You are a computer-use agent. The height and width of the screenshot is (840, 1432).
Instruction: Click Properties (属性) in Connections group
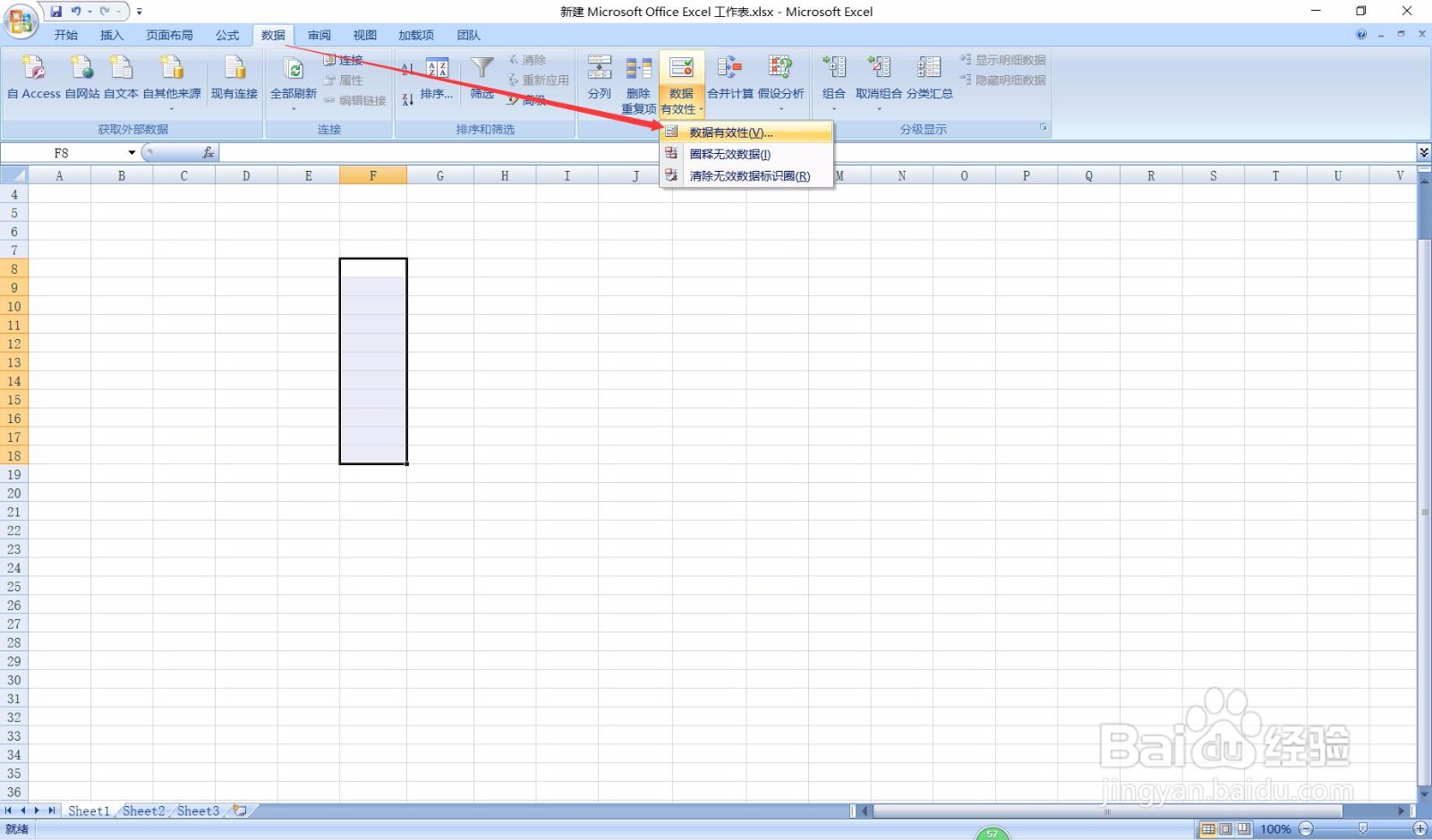344,80
